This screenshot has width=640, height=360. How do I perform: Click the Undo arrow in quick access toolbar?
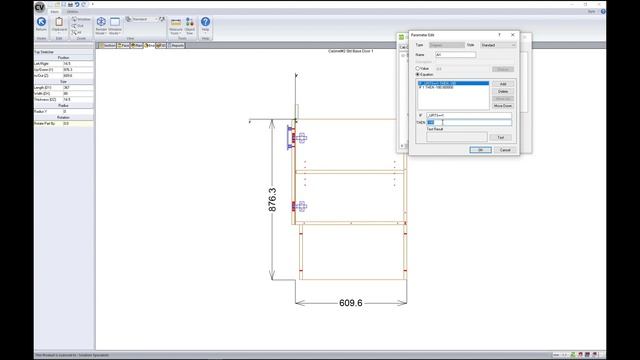pos(77,4)
